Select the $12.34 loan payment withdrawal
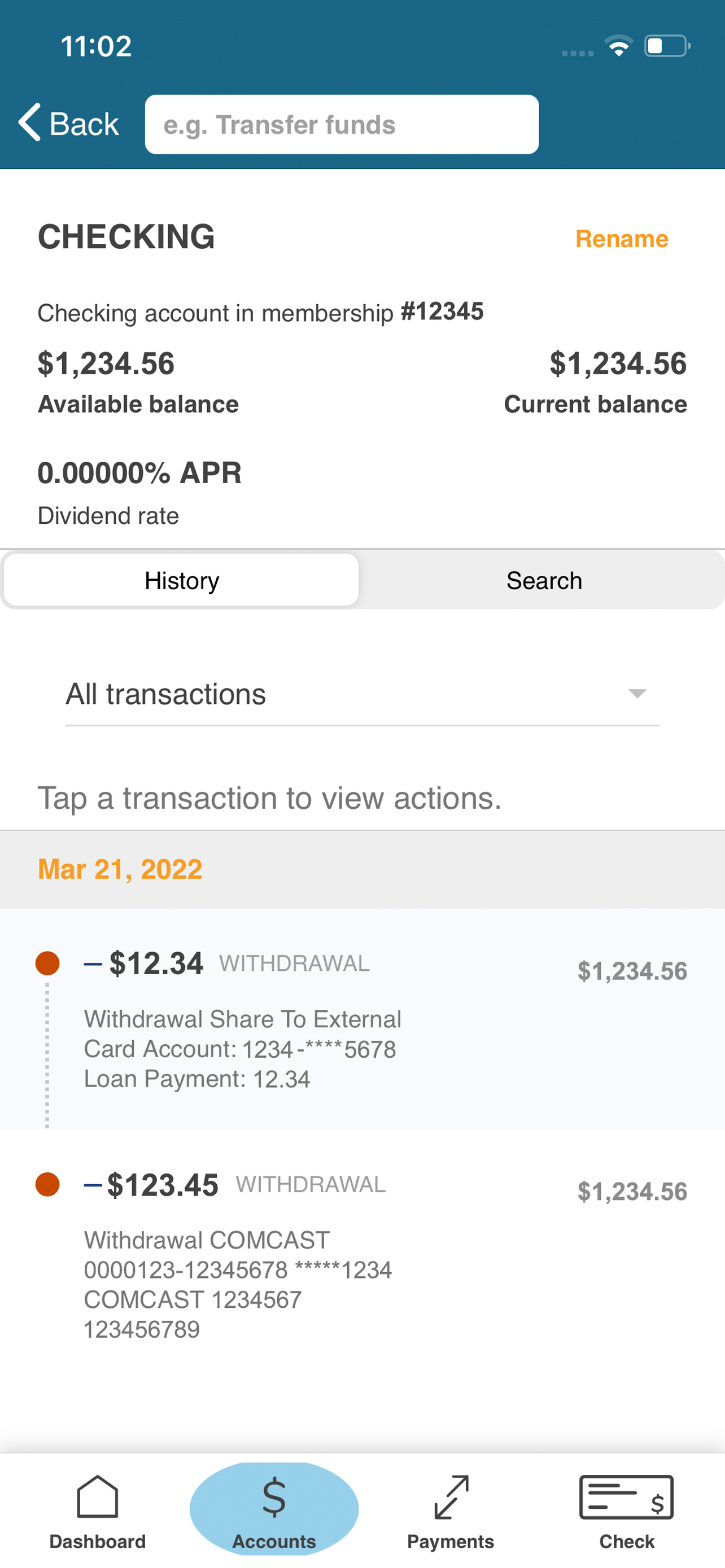Screen dimensions: 725x1568 tap(362, 1019)
